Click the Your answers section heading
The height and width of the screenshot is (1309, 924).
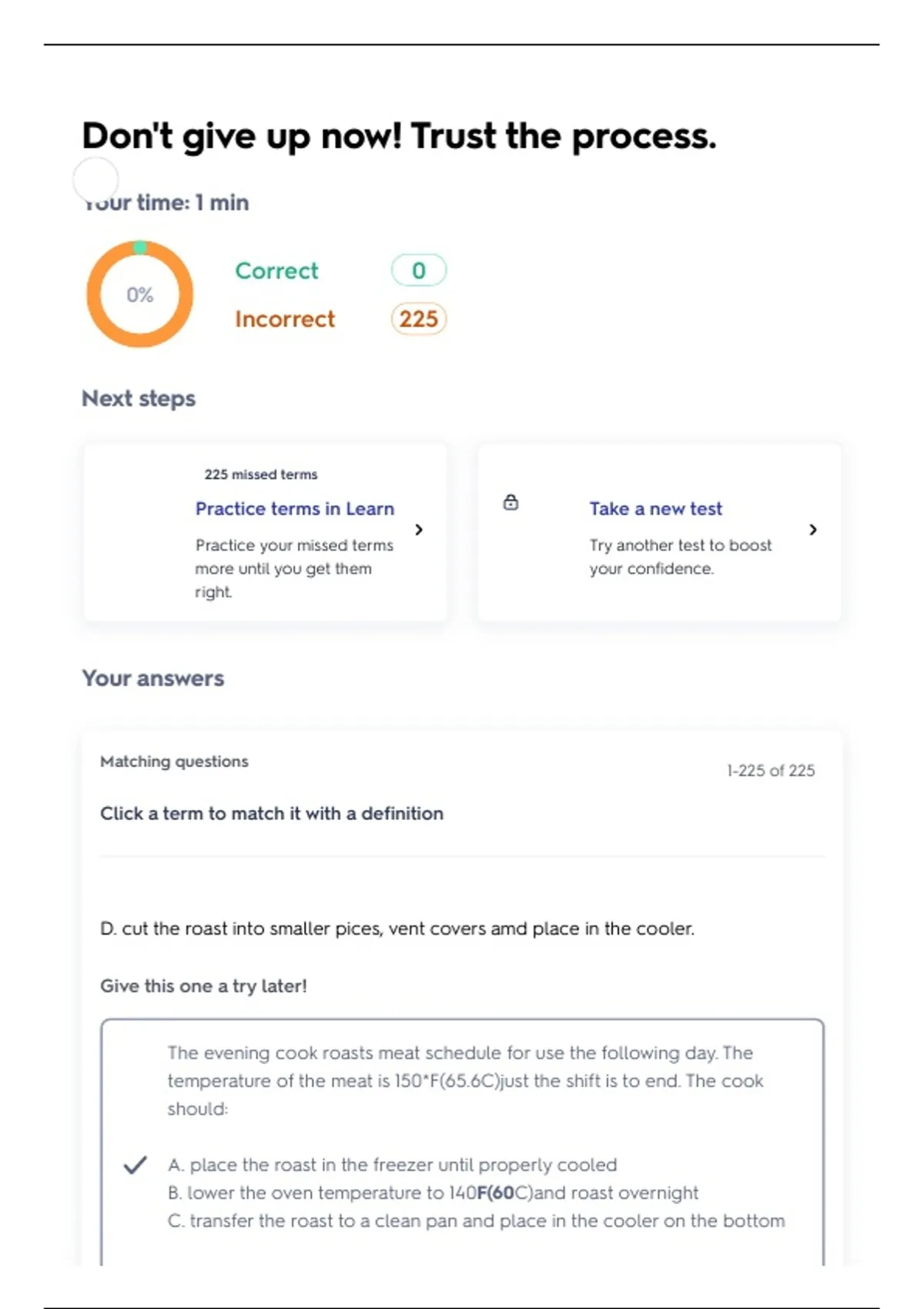[152, 678]
